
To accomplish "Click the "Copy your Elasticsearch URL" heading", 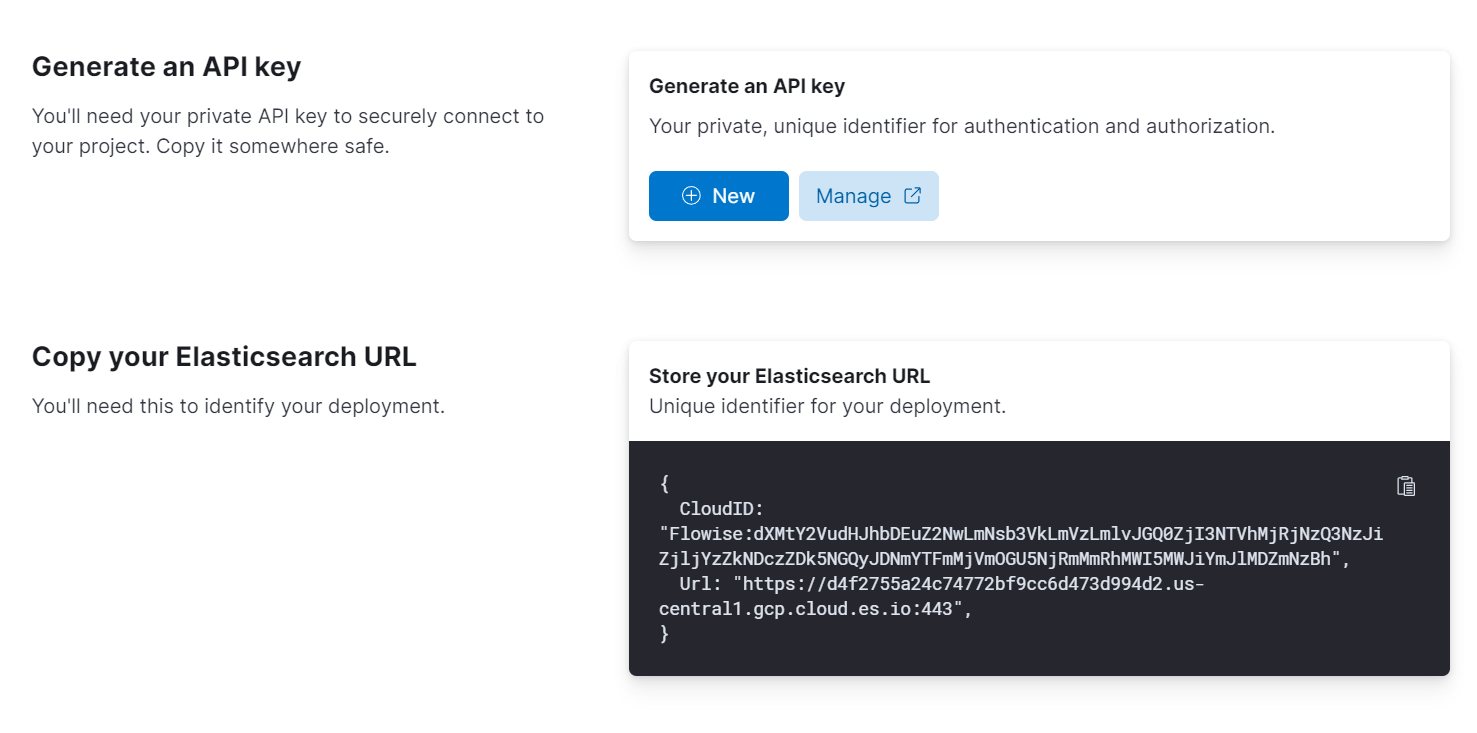I will click(224, 357).
